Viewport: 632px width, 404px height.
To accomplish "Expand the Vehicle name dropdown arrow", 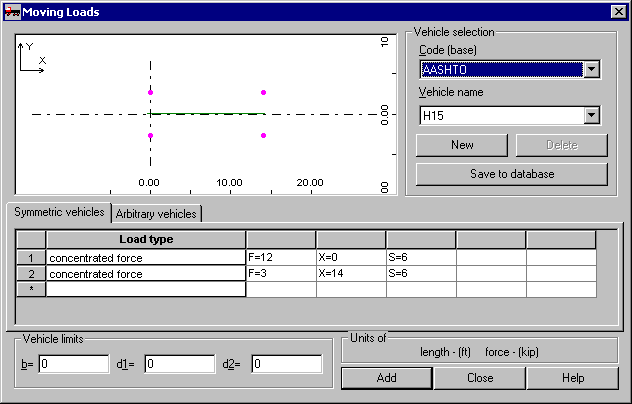I will 591,115.
